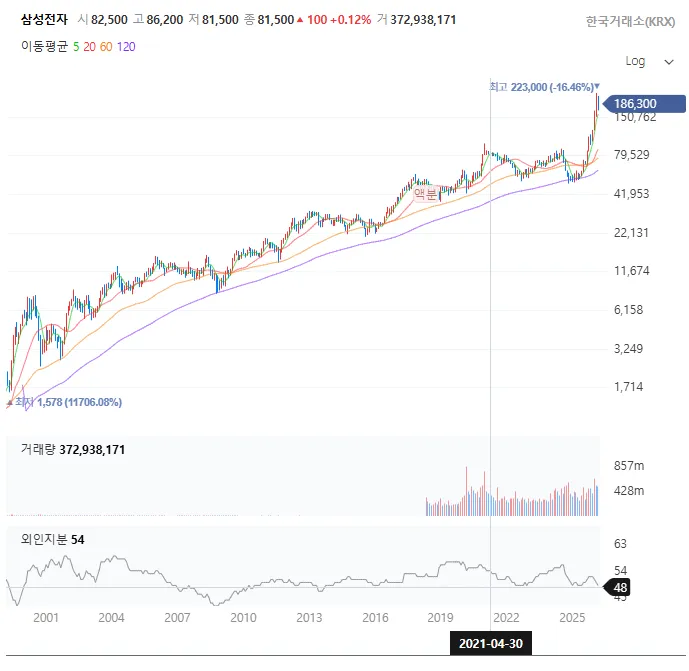Click the 2013 year on time axis
The width and height of the screenshot is (689, 671).
pos(309,618)
